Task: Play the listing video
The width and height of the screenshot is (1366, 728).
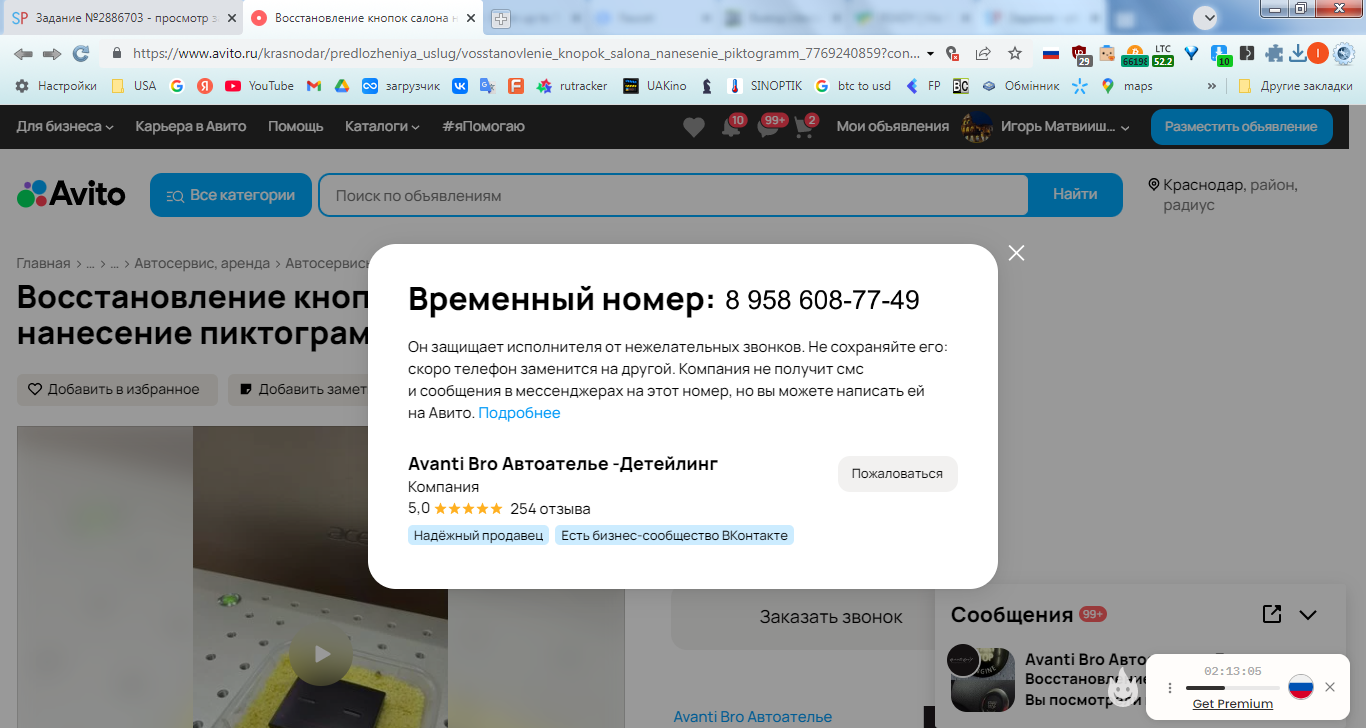Action: (x=322, y=654)
